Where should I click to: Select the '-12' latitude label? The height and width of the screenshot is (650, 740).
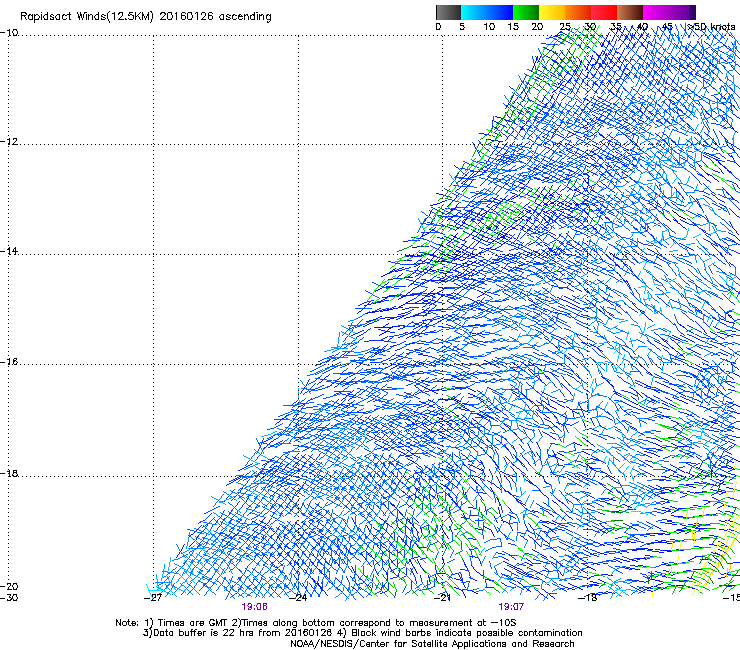pos(9,142)
